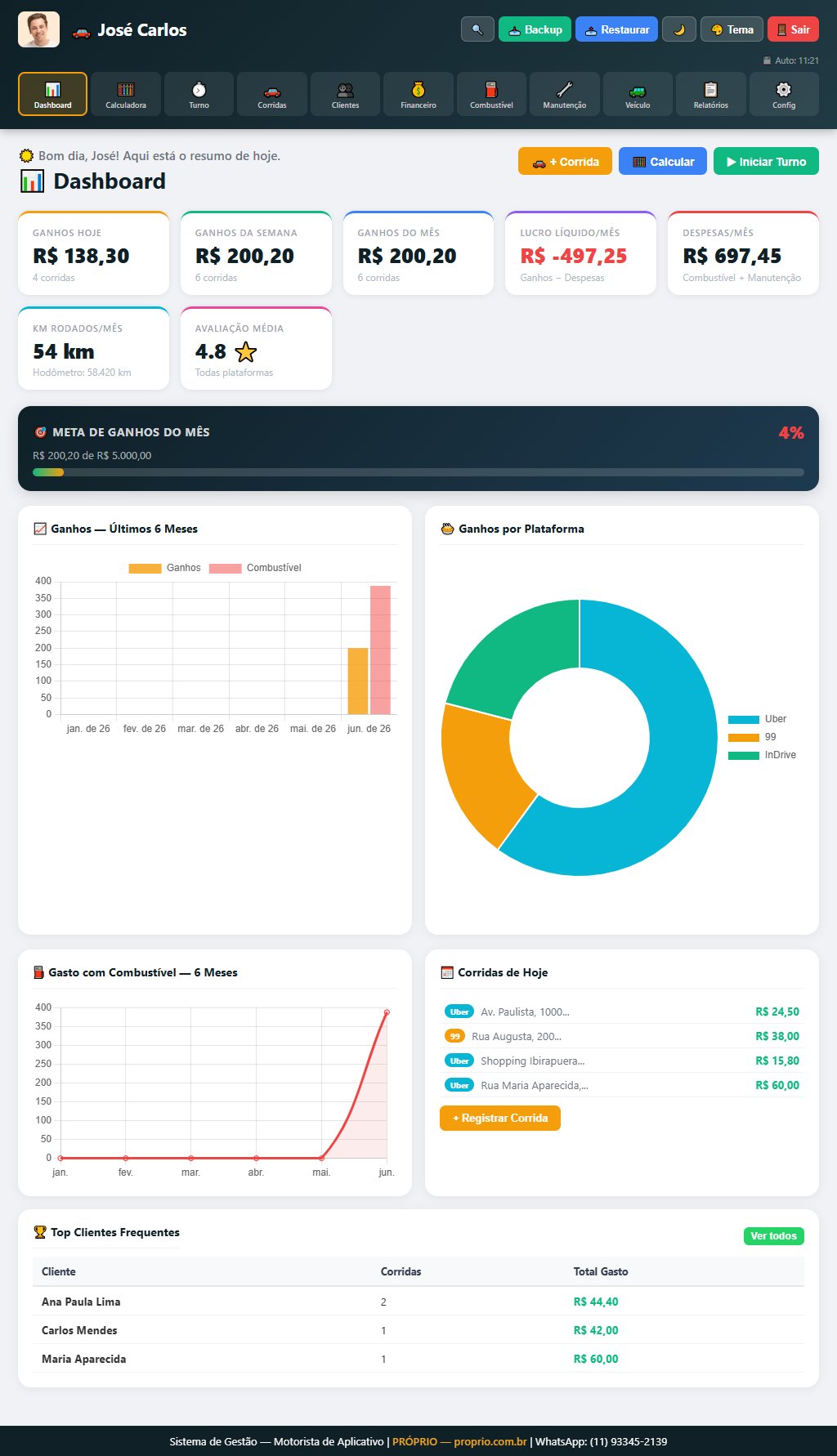Click the pink Combustível bar for June
The width and height of the screenshot is (837, 1456).
click(380, 650)
